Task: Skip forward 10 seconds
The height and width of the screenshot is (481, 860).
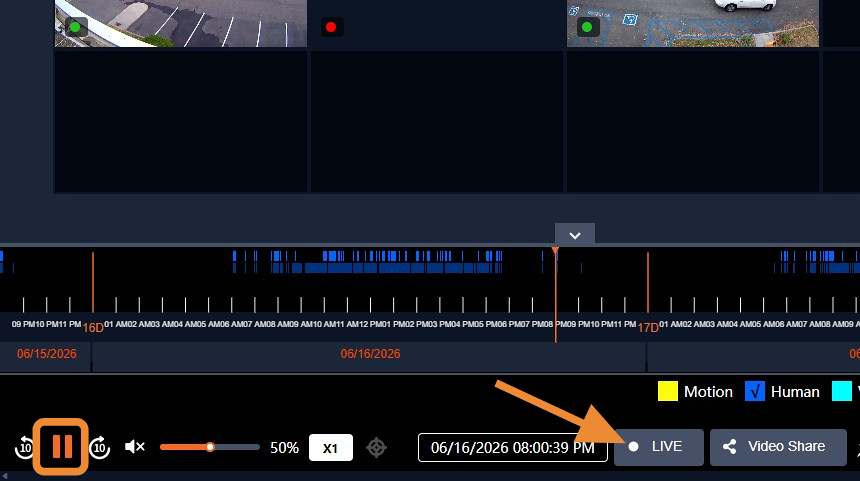Action: point(99,448)
